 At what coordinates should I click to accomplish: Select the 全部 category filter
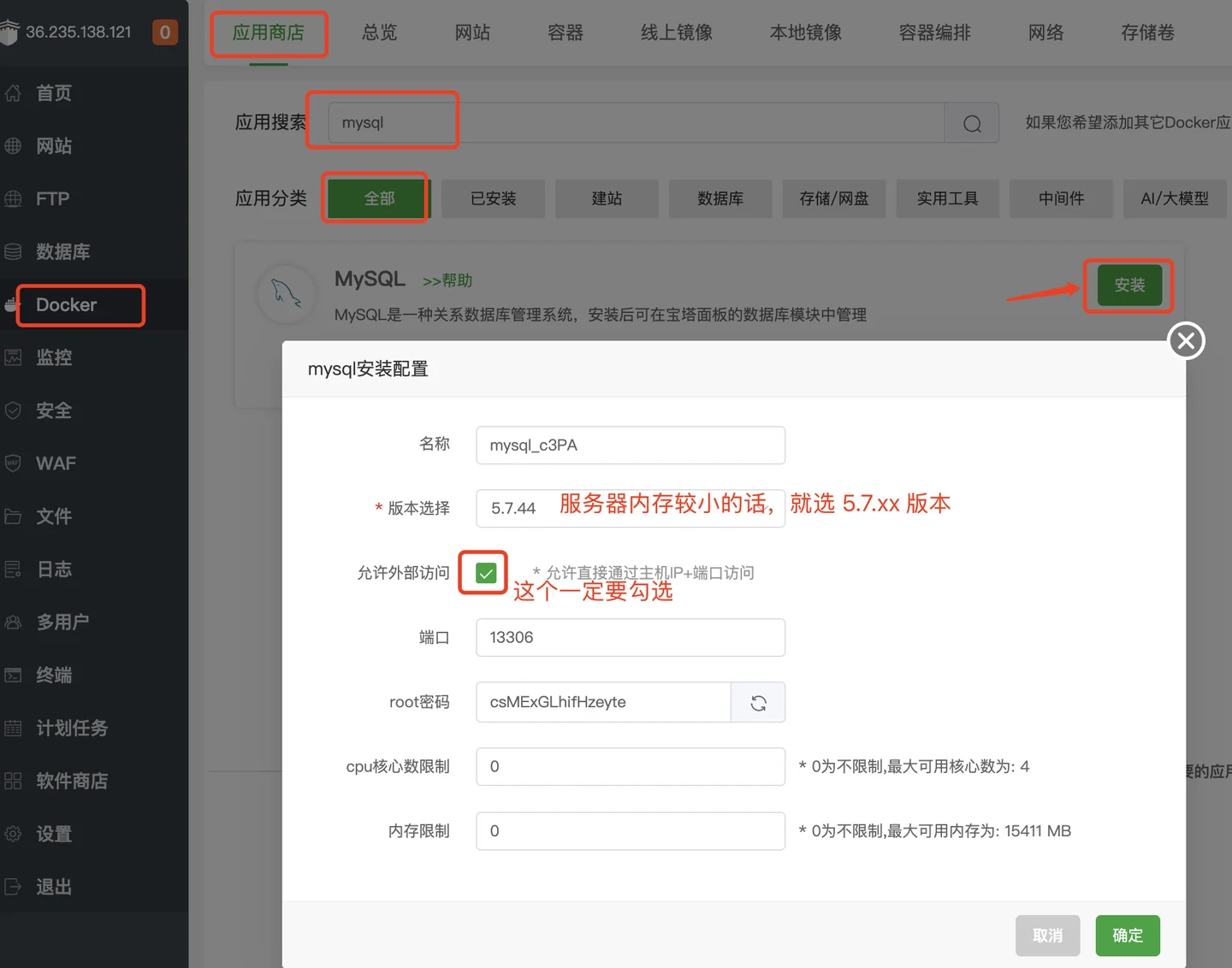(x=379, y=198)
